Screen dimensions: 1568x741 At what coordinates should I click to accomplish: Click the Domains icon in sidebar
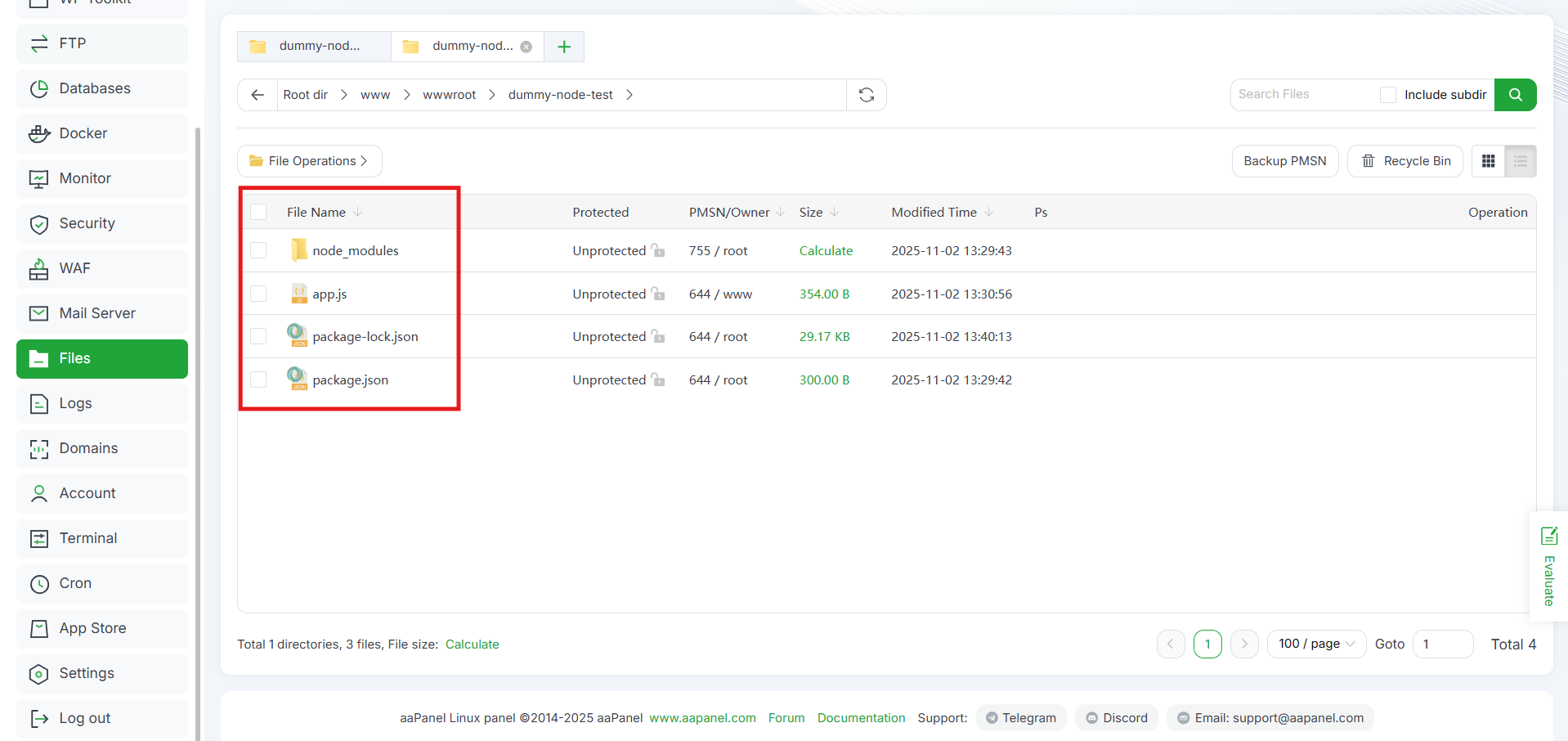tap(38, 448)
